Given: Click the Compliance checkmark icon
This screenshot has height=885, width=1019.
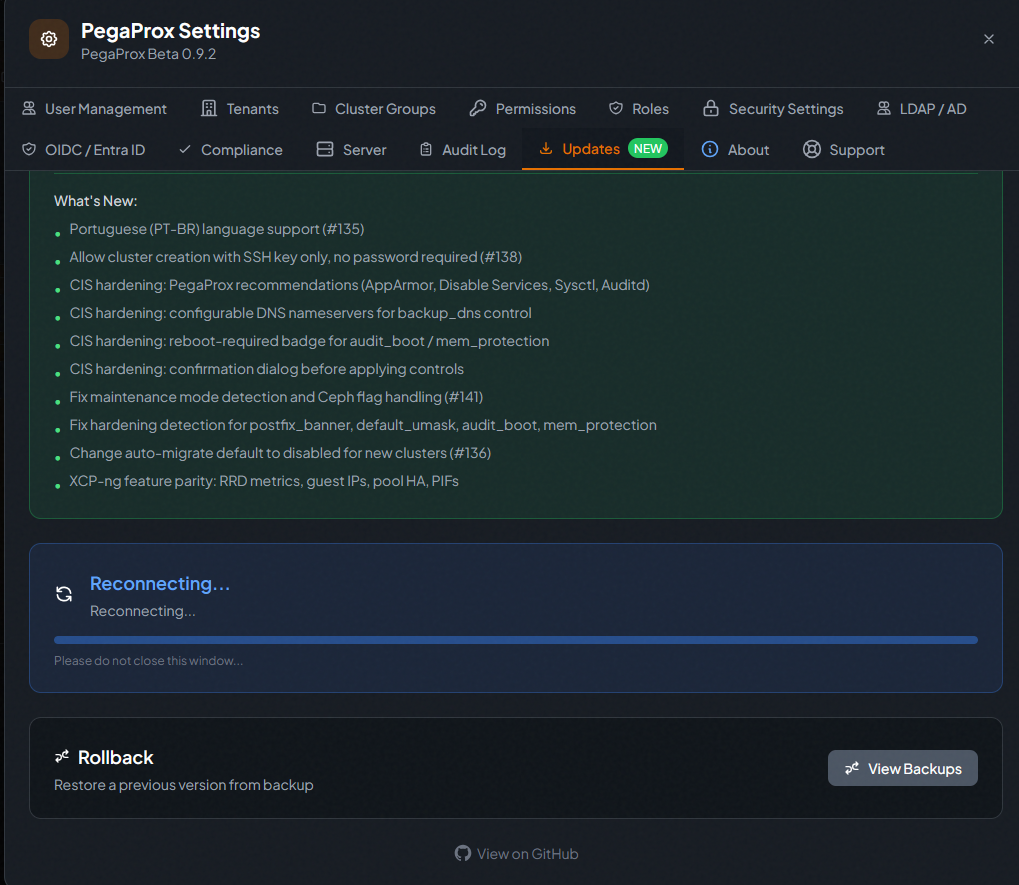Looking at the screenshot, I should (185, 149).
